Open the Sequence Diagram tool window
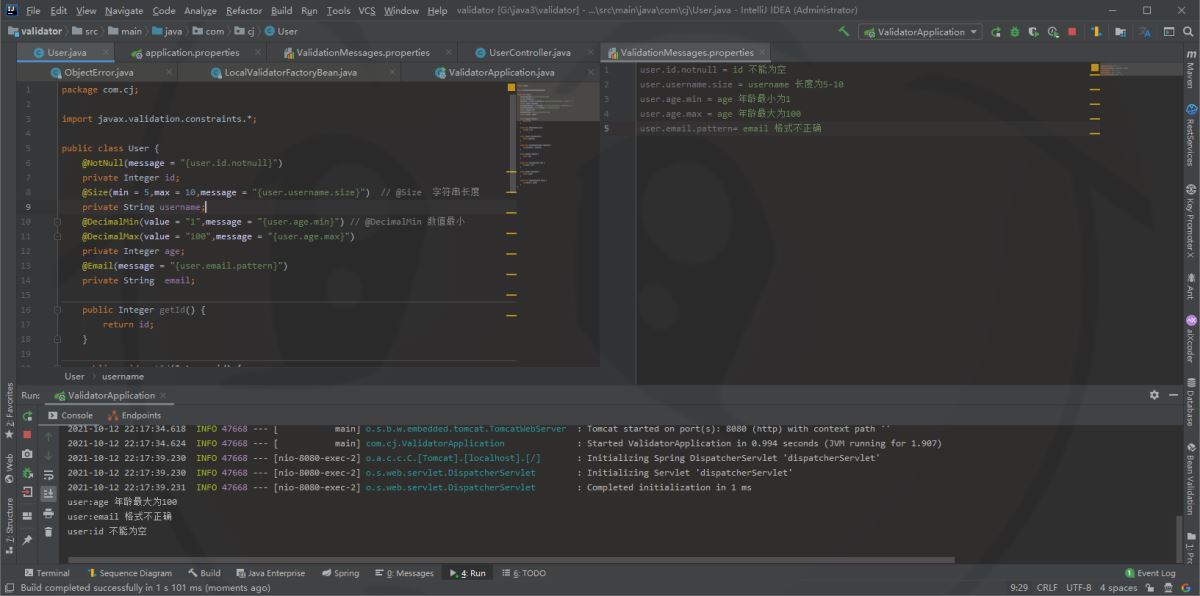Viewport: 1200px width, 596px height. pyautogui.click(x=130, y=573)
